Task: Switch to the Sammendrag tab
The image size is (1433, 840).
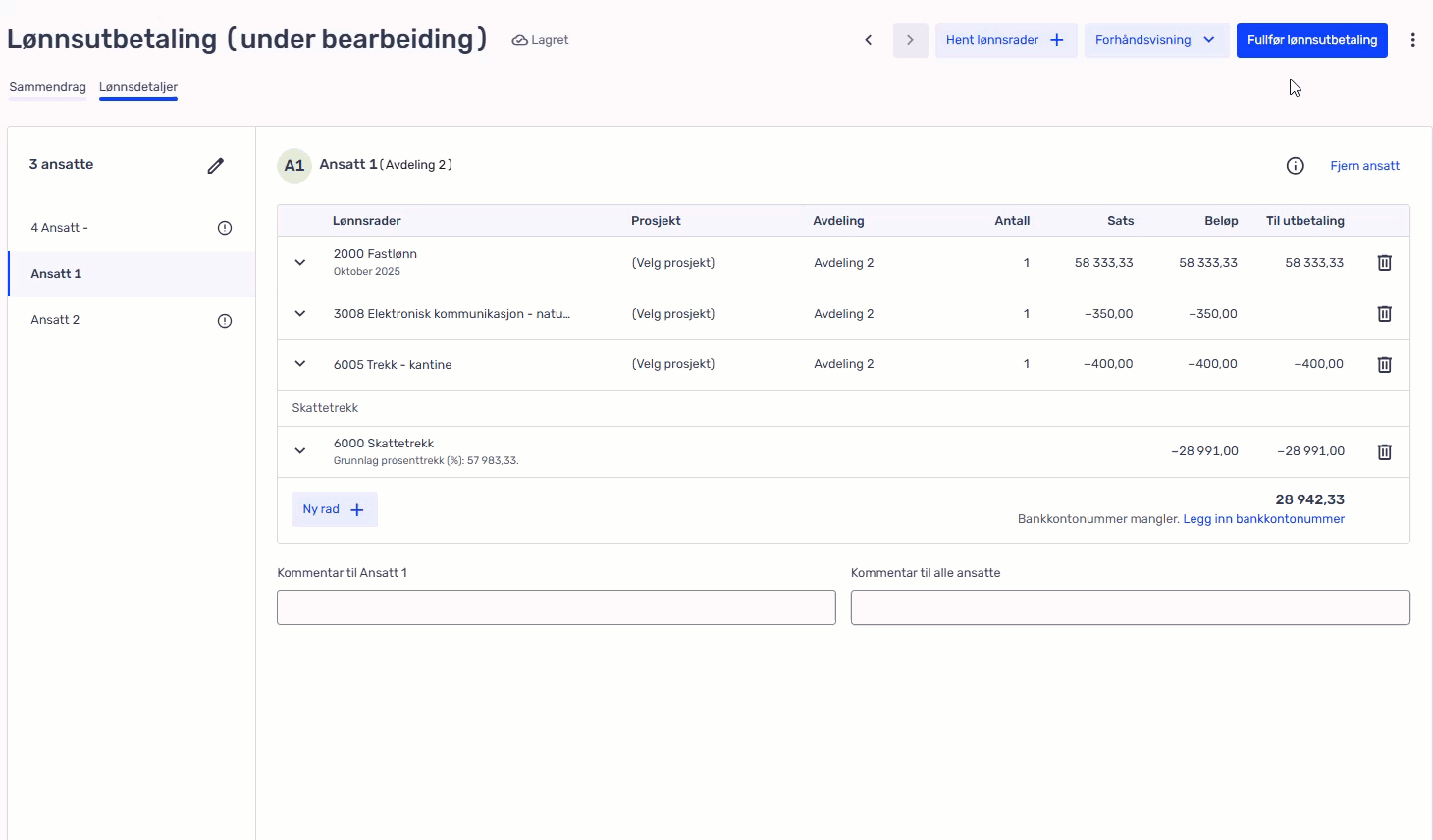Action: [48, 87]
